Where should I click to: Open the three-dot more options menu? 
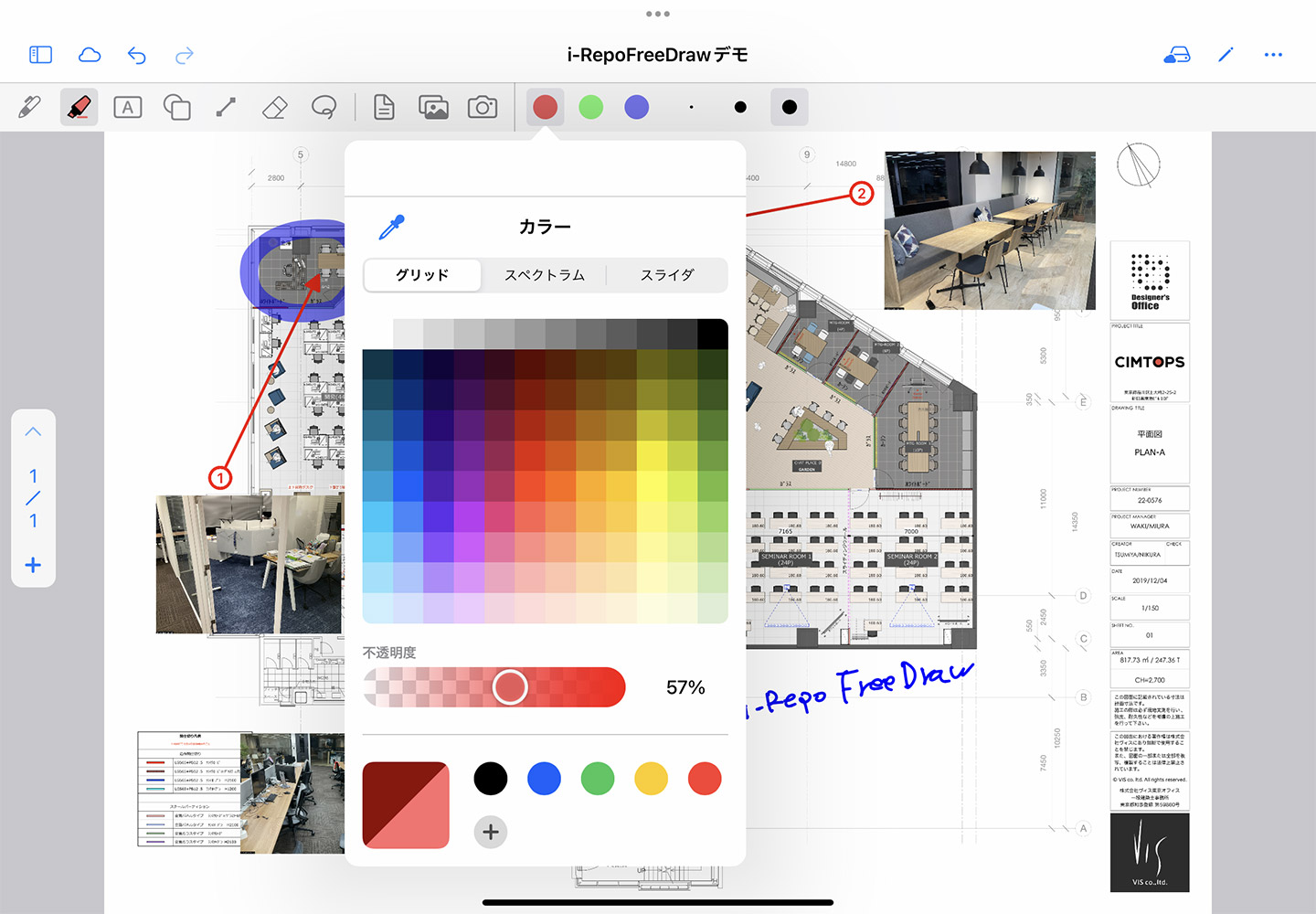[1273, 56]
